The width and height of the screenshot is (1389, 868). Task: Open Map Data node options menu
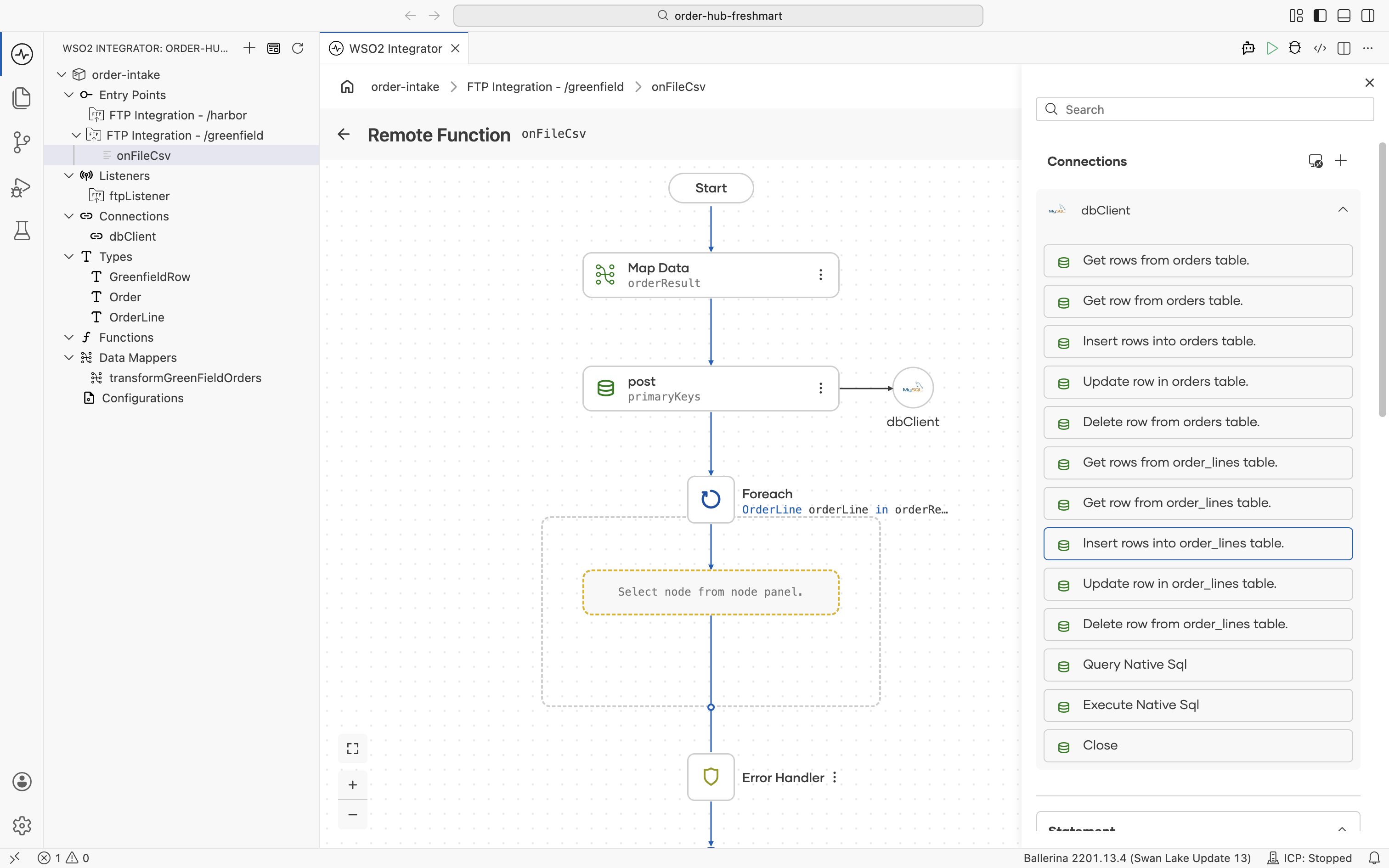[821, 275]
